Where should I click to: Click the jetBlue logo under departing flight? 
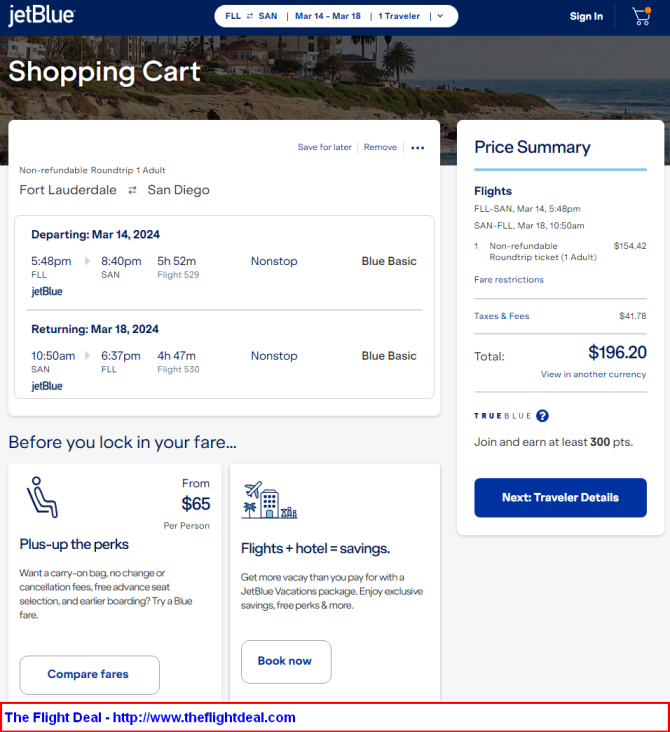[47, 291]
